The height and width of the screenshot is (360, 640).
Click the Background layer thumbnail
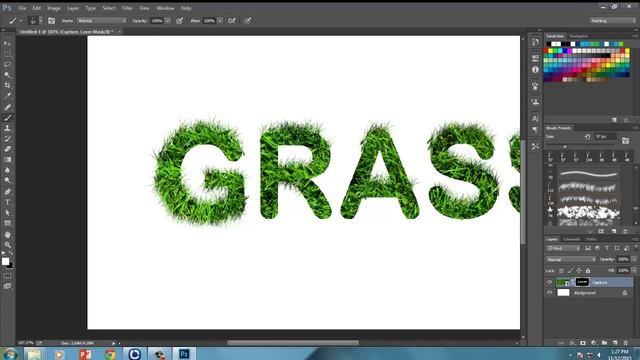click(563, 293)
